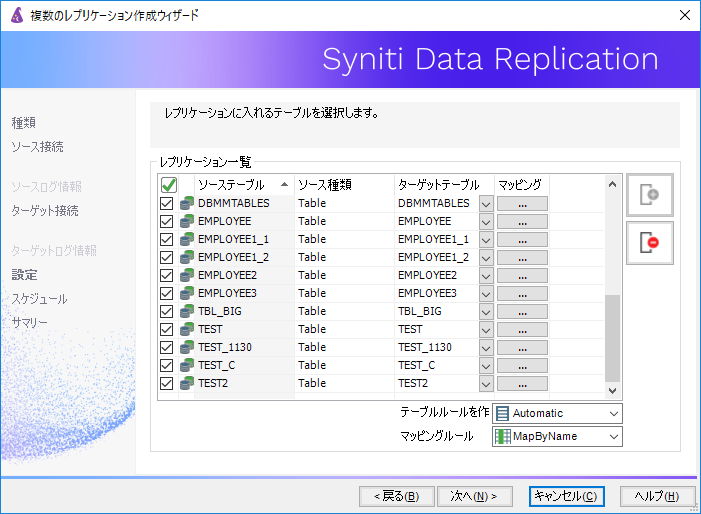
Task: Open target table dropdown for EMPLOYEE2
Action: pos(486,276)
